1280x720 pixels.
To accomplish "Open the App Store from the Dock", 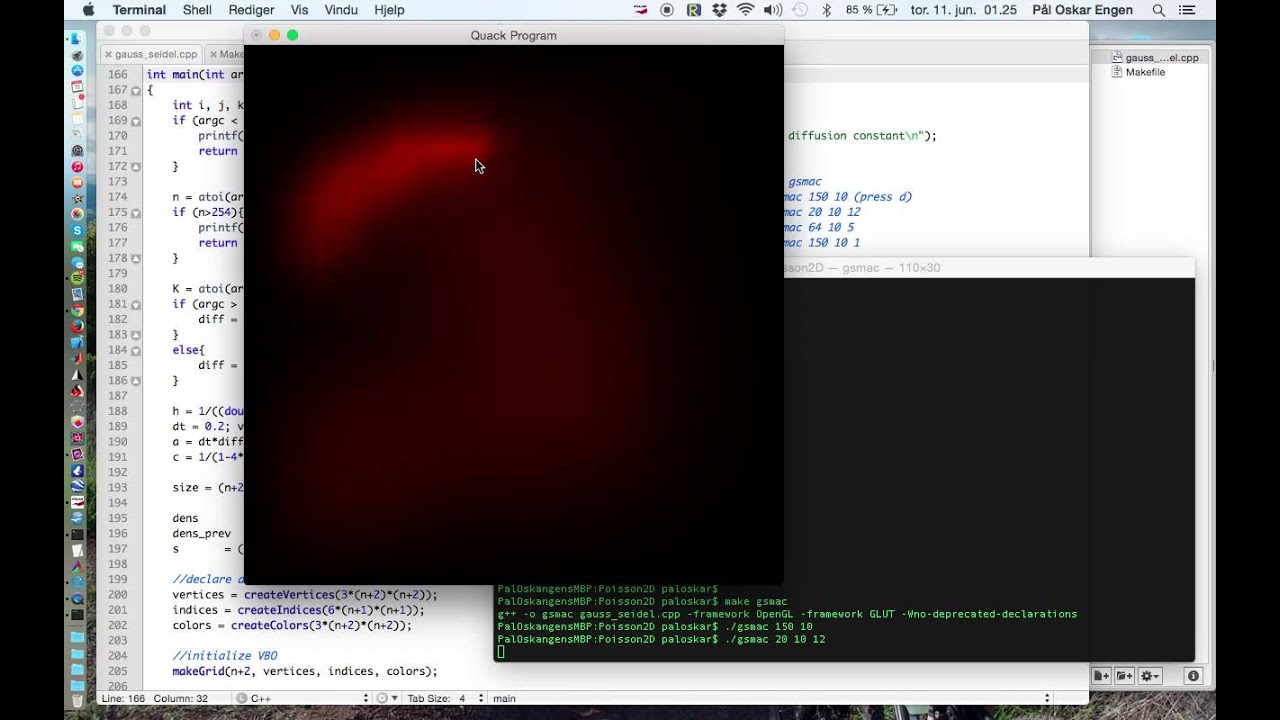I will tap(78, 70).
